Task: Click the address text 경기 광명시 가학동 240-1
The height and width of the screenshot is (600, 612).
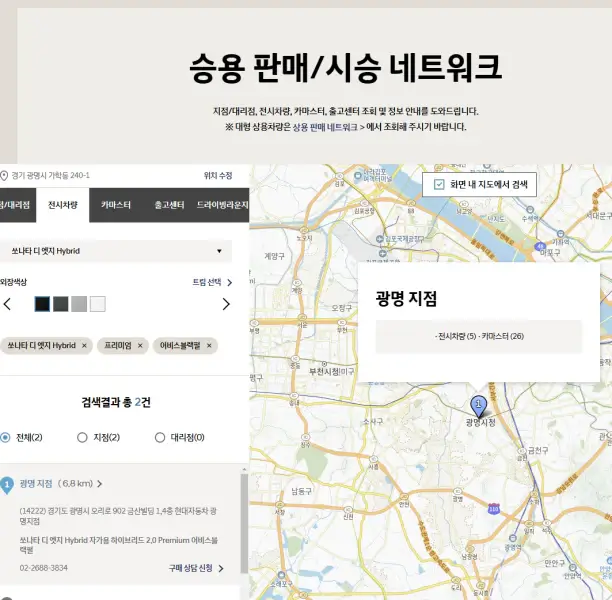Action: click(50, 176)
